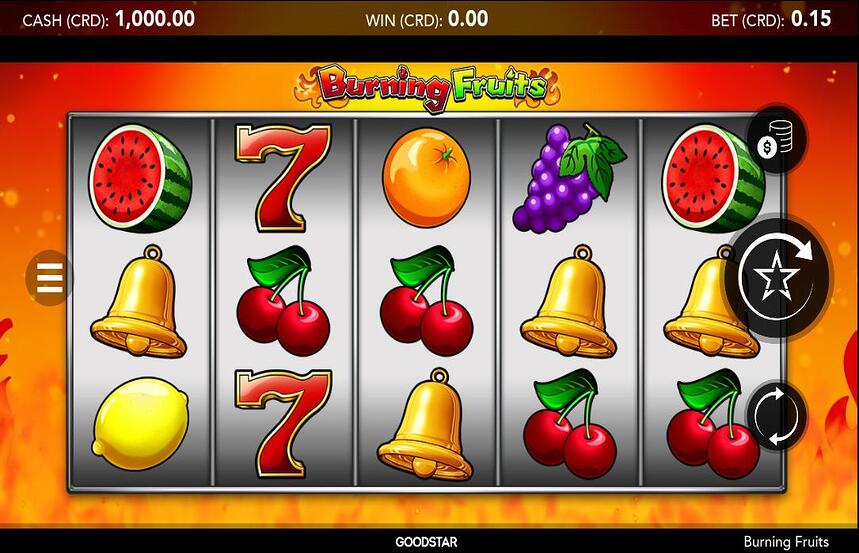Click the cherries on middle reel
Viewport: 859px width, 553px height.
click(426, 300)
